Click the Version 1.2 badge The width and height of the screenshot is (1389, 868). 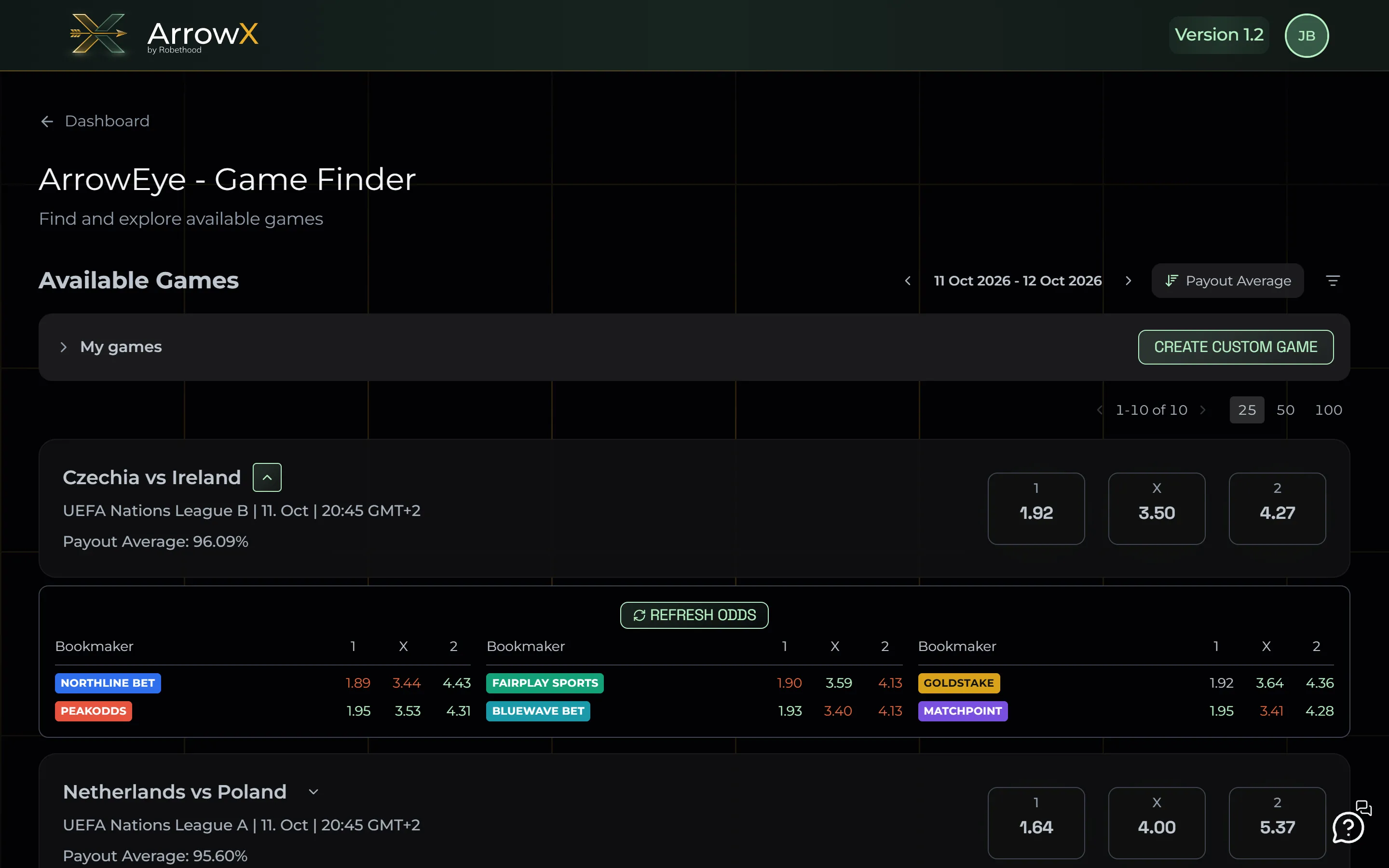point(1219,35)
